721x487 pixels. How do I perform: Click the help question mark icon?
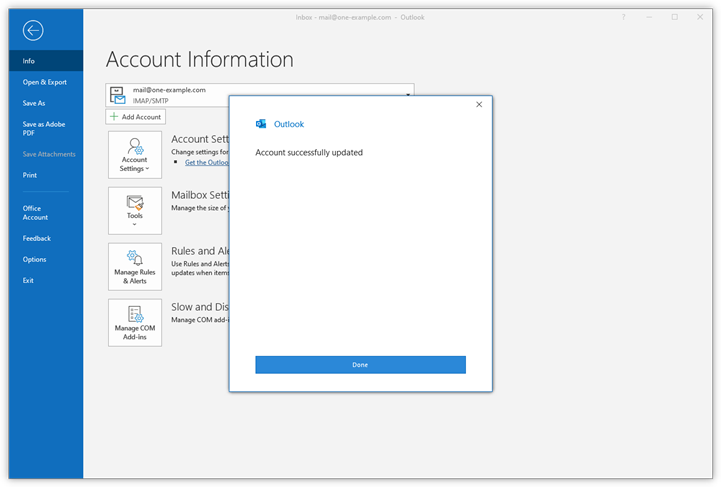[623, 17]
